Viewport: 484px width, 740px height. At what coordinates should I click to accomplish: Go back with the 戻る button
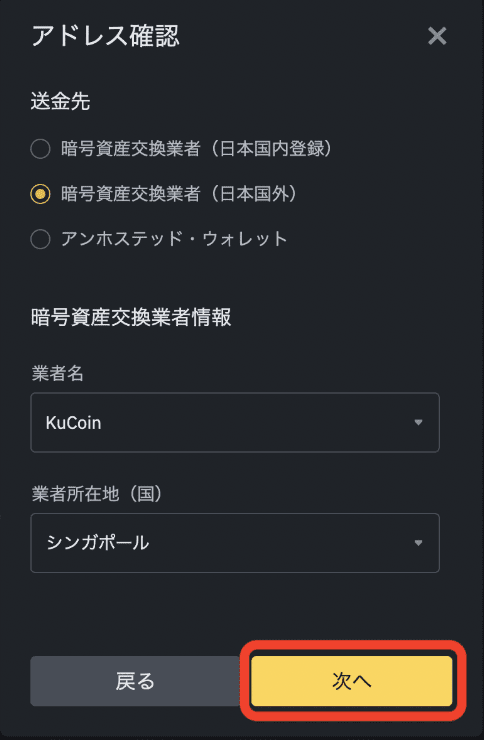(135, 681)
